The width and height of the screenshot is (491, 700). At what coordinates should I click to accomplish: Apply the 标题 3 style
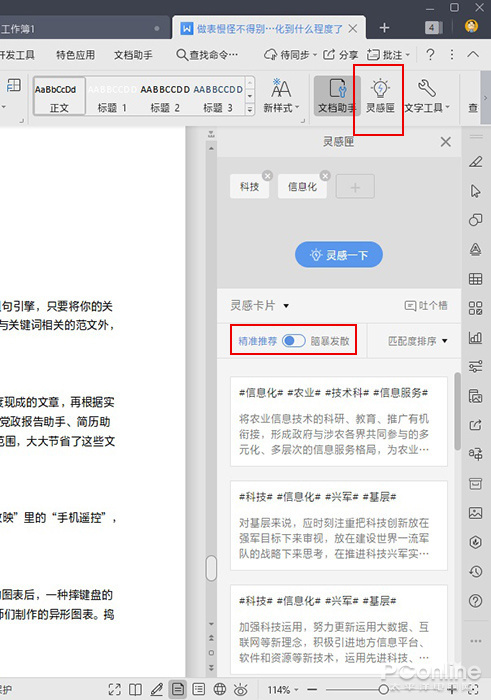click(218, 96)
